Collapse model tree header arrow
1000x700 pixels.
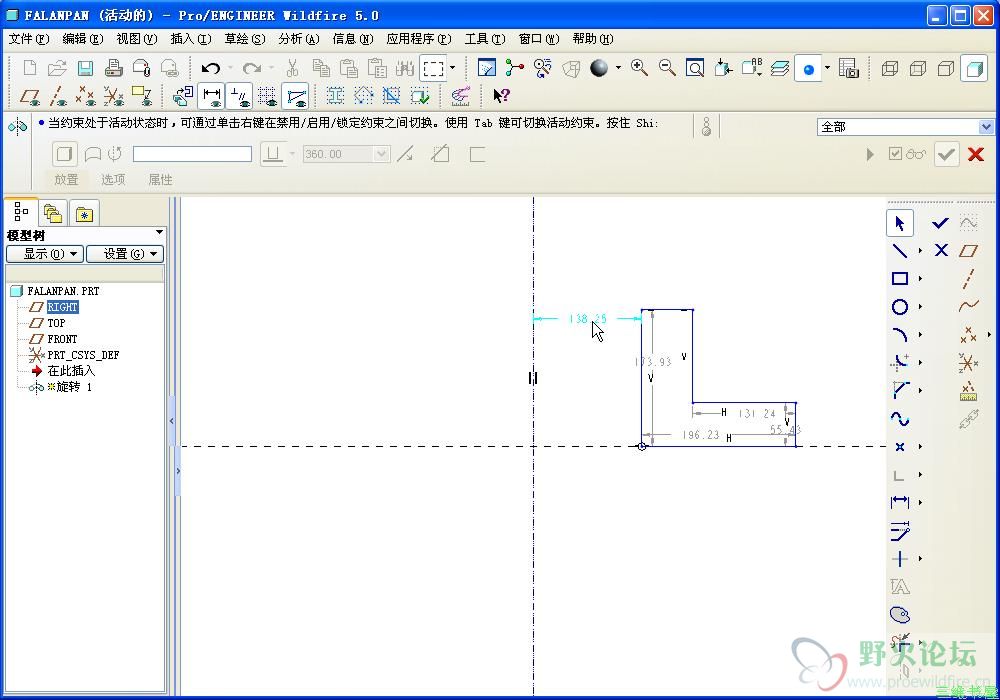[159, 232]
